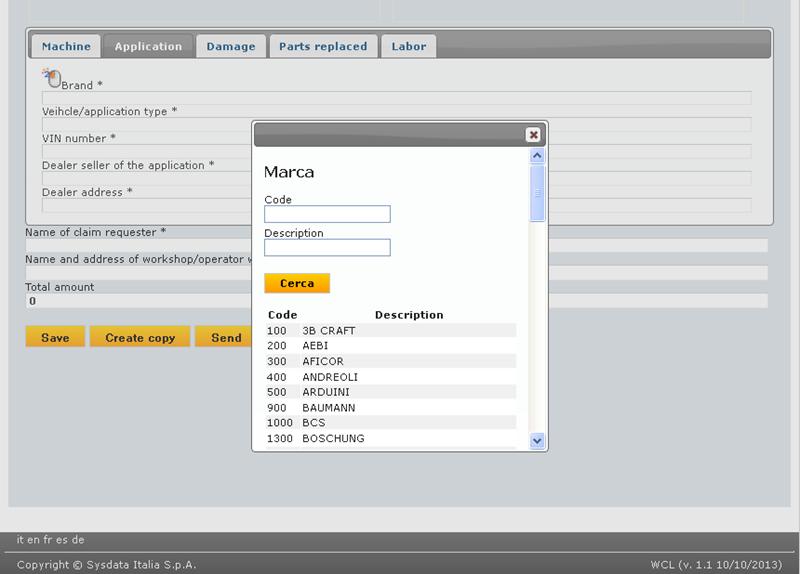Click the Copyright Sysdata Italia S.p.A. text
The image size is (800, 574).
tap(106, 565)
